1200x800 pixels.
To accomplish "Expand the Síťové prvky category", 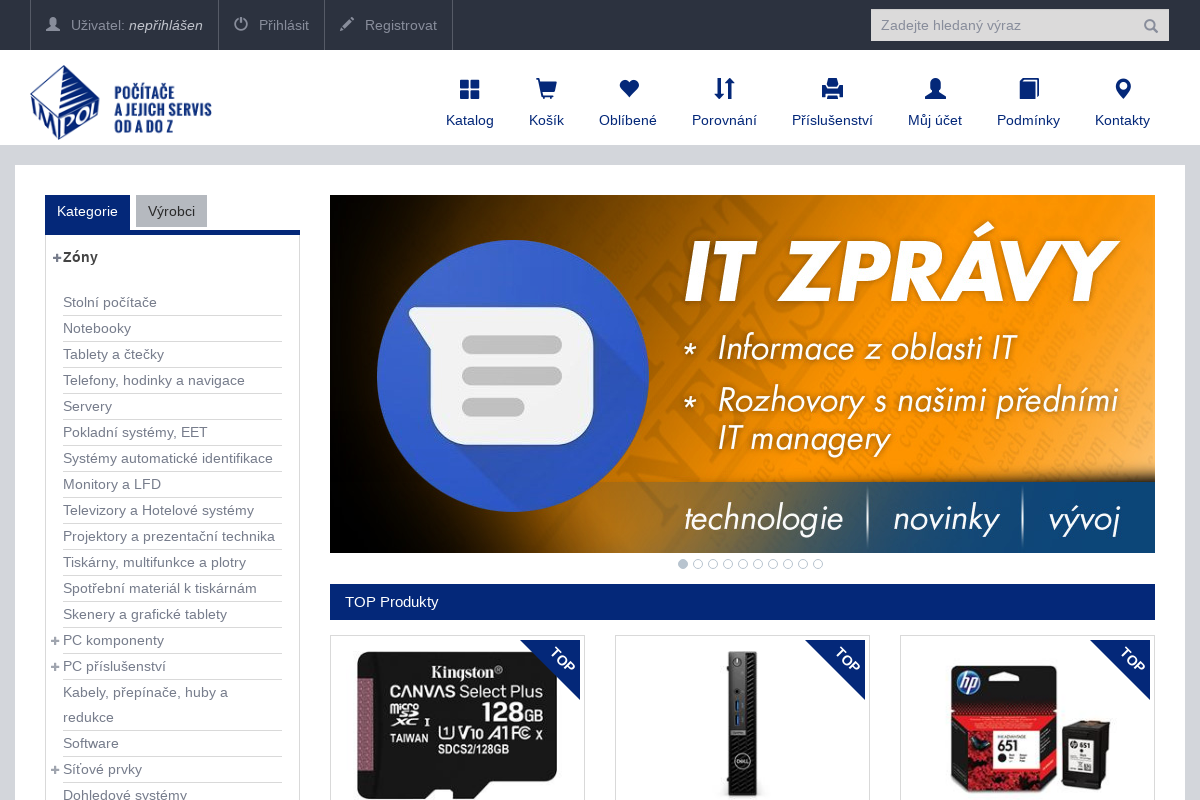I will 55,769.
